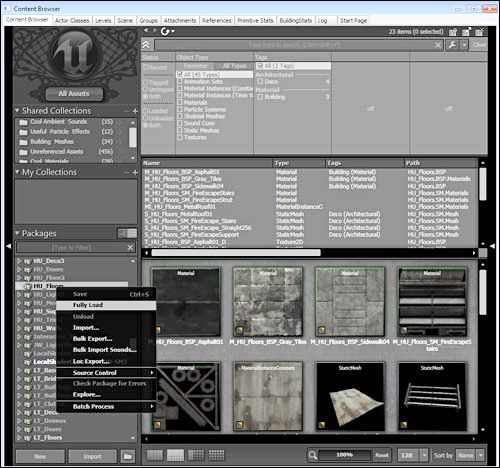500x468 pixels.
Task: Open the Batch Process submenu
Action: pos(106,407)
